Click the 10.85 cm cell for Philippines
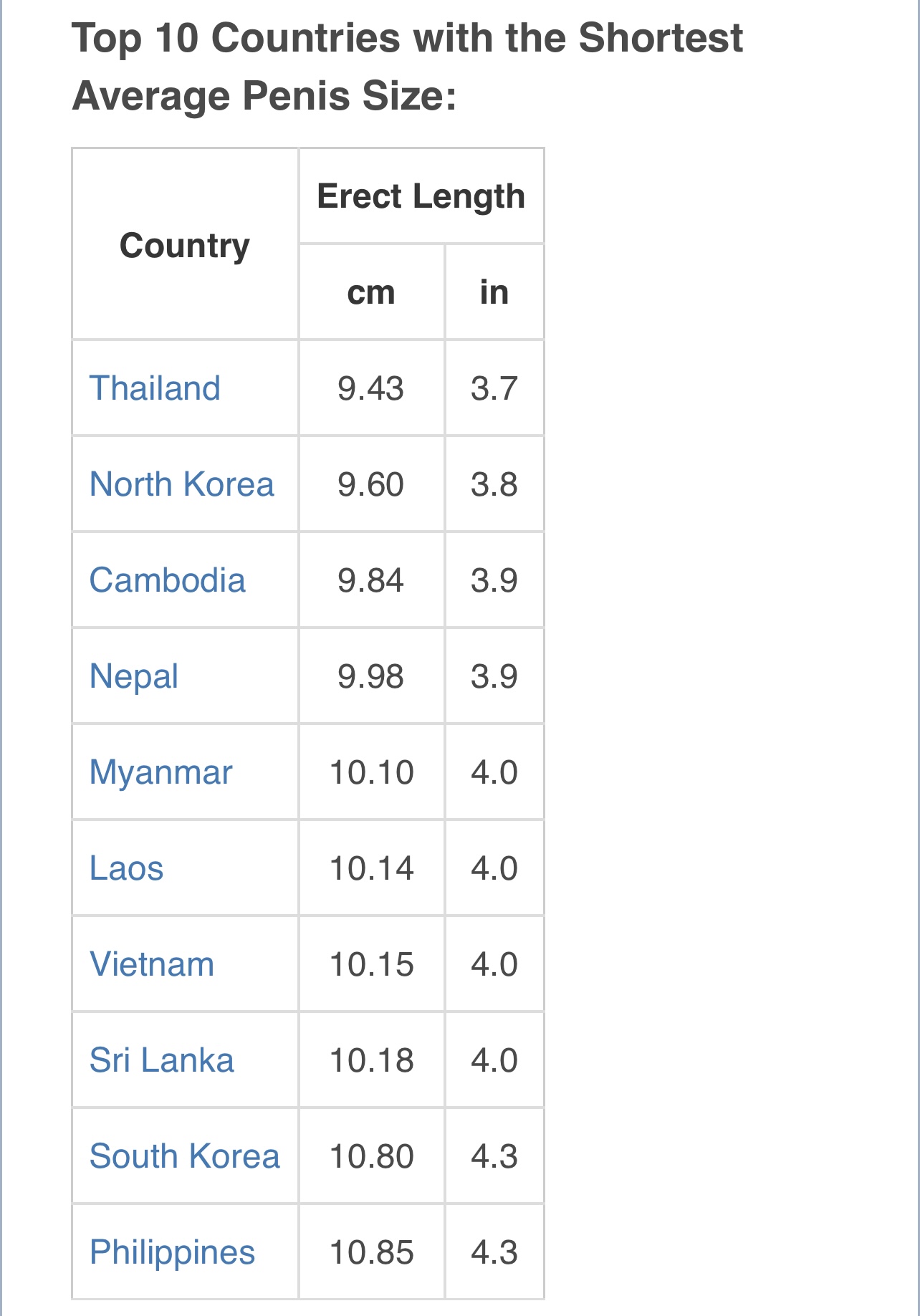 (371, 1252)
